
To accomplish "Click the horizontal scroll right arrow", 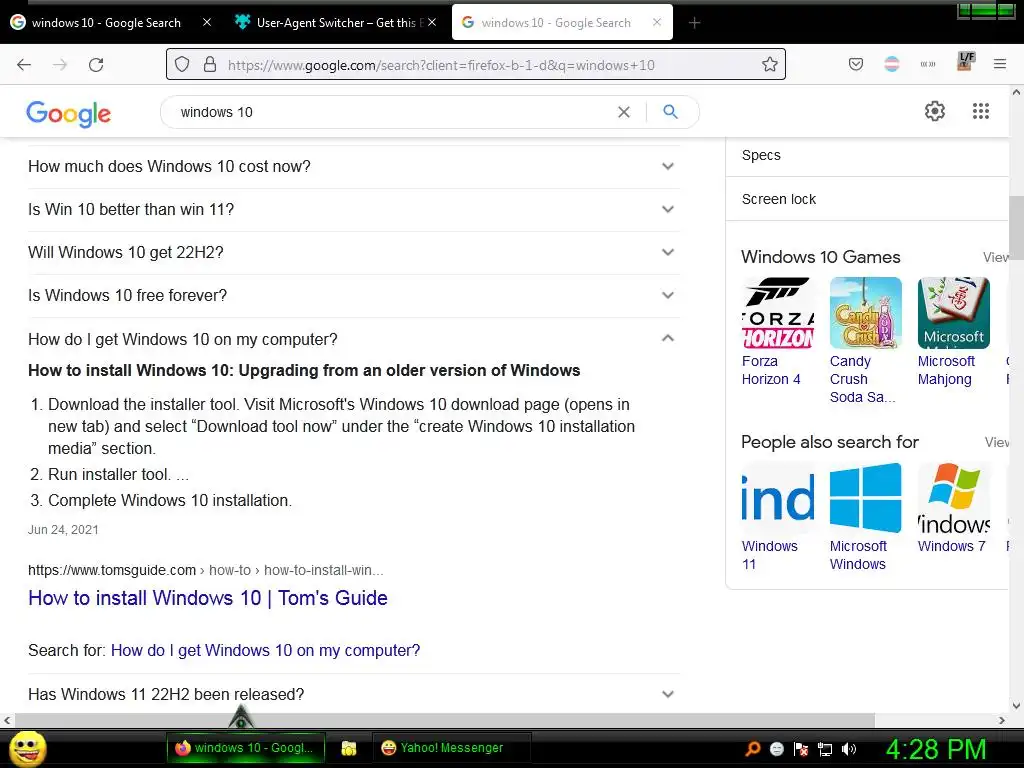I will (1002, 720).
